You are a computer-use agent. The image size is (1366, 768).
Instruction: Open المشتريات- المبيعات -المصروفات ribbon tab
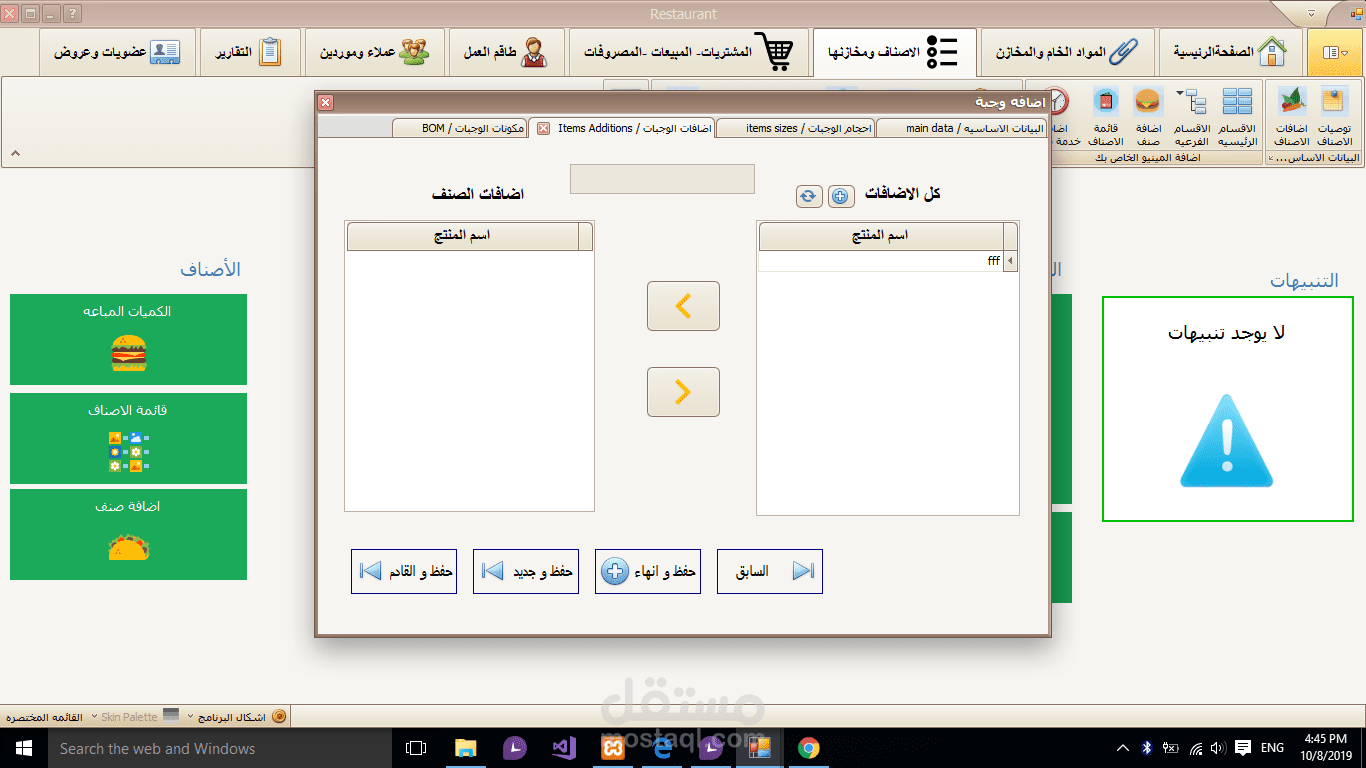pyautogui.click(x=688, y=52)
